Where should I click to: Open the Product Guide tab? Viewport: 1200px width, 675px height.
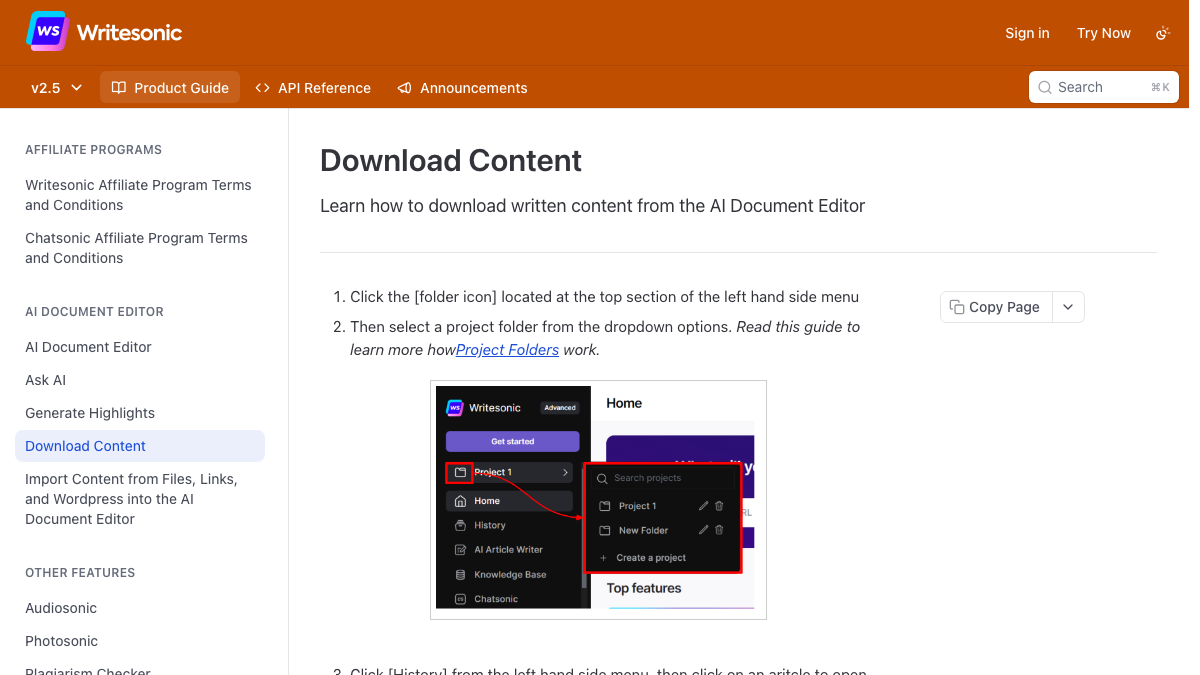[170, 88]
